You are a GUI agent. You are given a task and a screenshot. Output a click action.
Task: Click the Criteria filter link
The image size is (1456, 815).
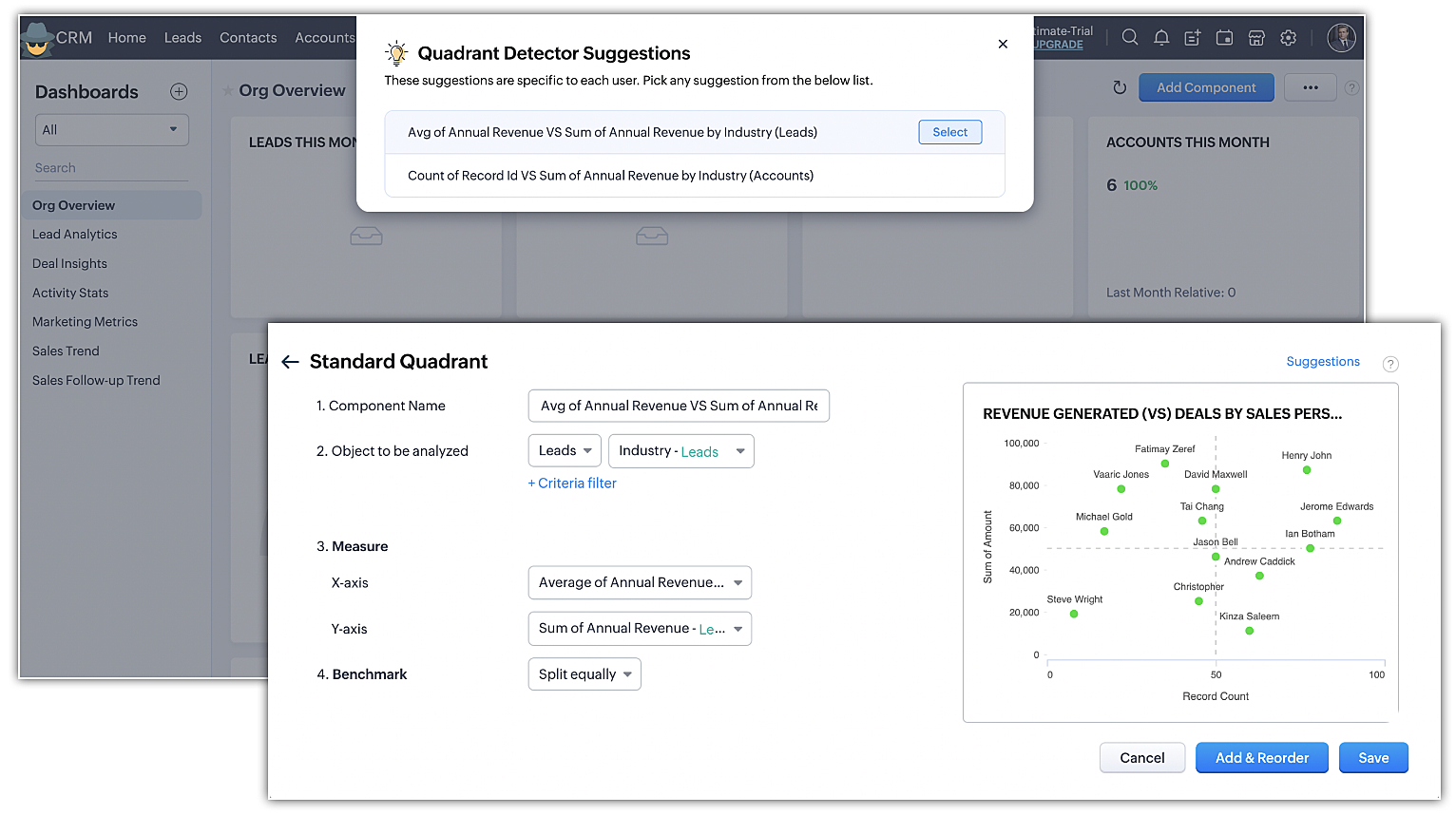[x=572, y=483]
